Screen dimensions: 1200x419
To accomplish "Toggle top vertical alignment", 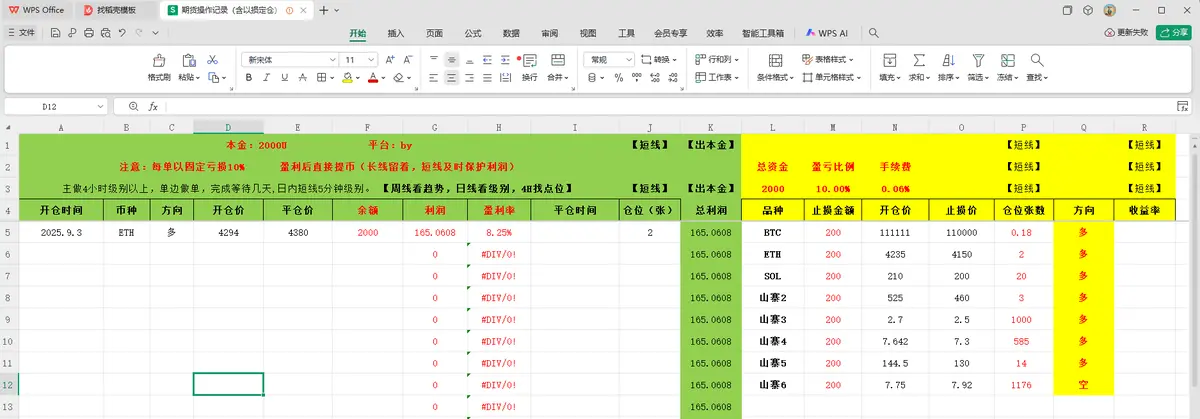I will coord(434,60).
